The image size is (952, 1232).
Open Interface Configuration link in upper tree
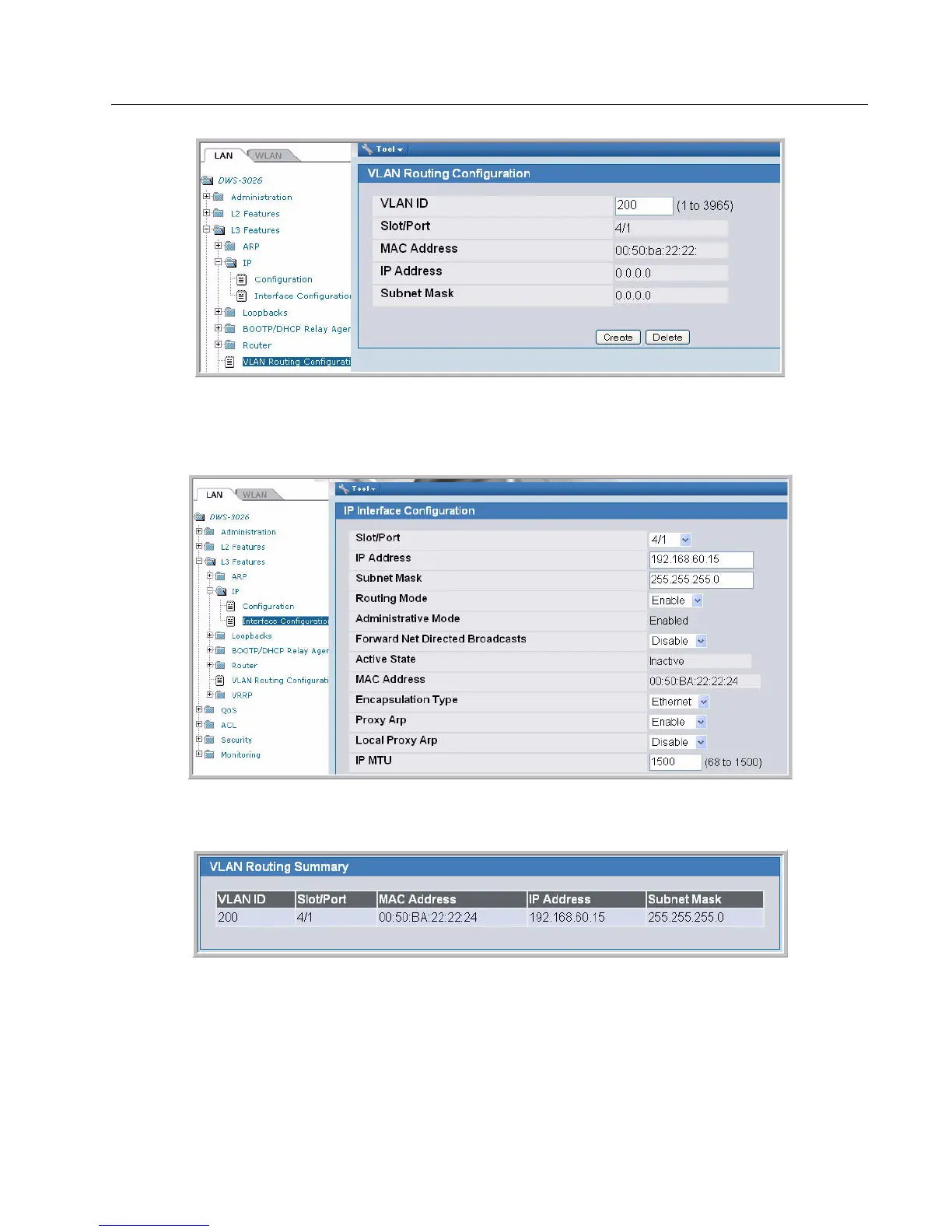[x=303, y=296]
